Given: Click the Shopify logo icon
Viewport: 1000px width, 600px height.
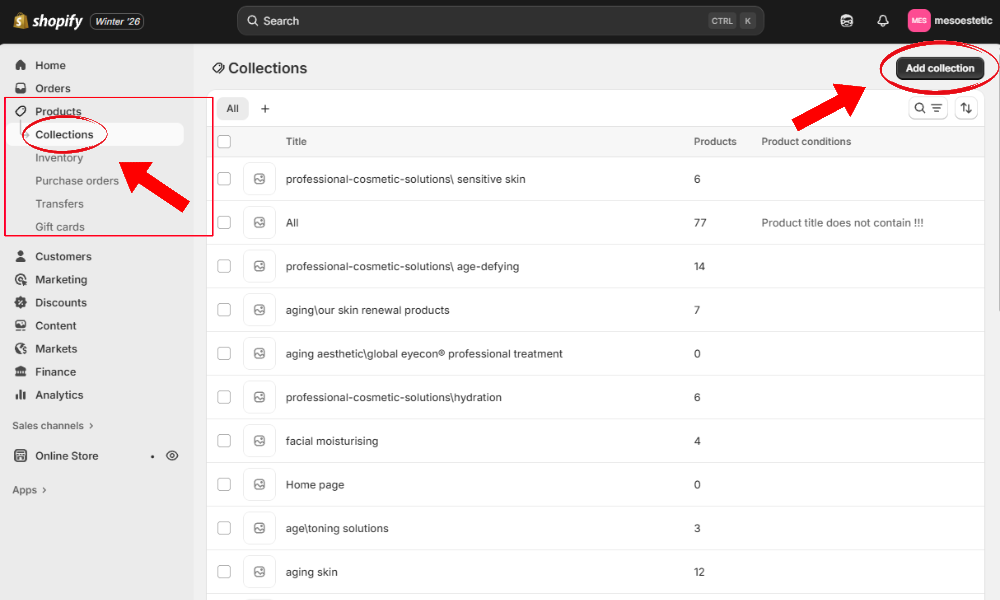Looking at the screenshot, I should pos(20,20).
